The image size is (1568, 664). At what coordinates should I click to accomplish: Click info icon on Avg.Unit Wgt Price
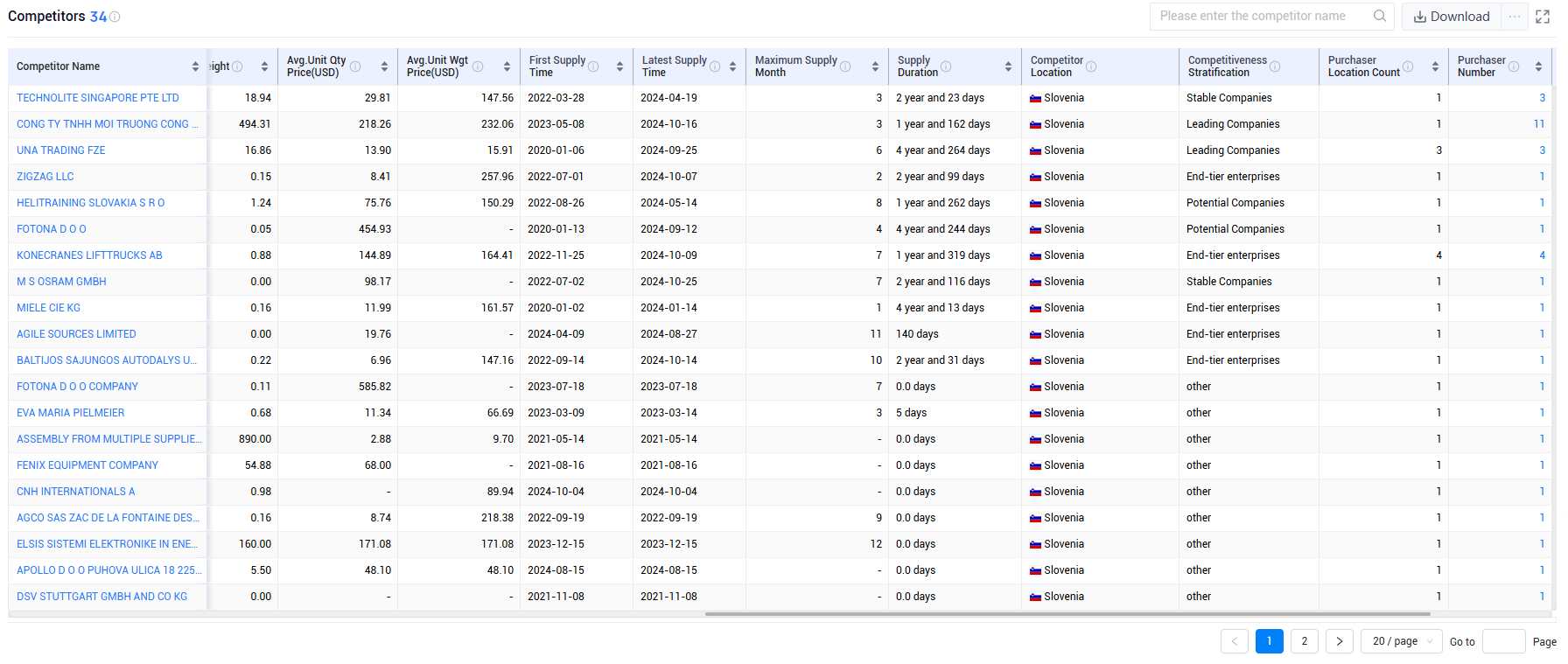[x=478, y=66]
